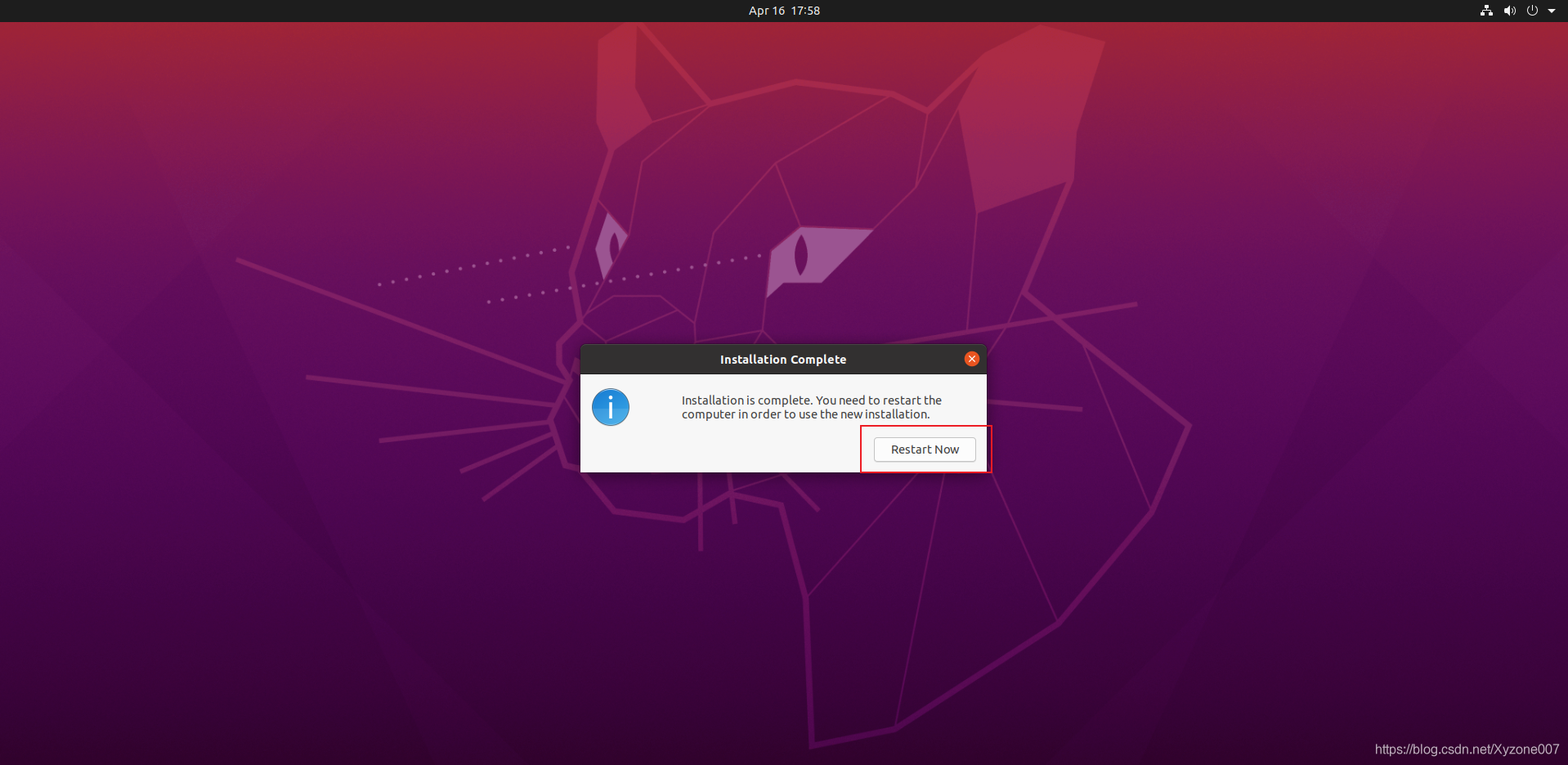Viewport: 1568px width, 765px height.
Task: Expand the system menu dropdown arrow
Action: 1552,11
